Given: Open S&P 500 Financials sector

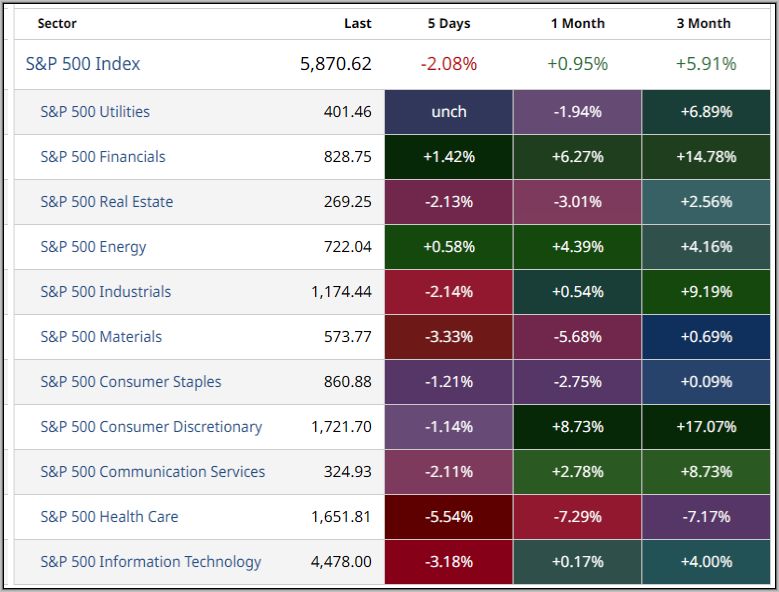Looking at the screenshot, I should pyautogui.click(x=103, y=157).
